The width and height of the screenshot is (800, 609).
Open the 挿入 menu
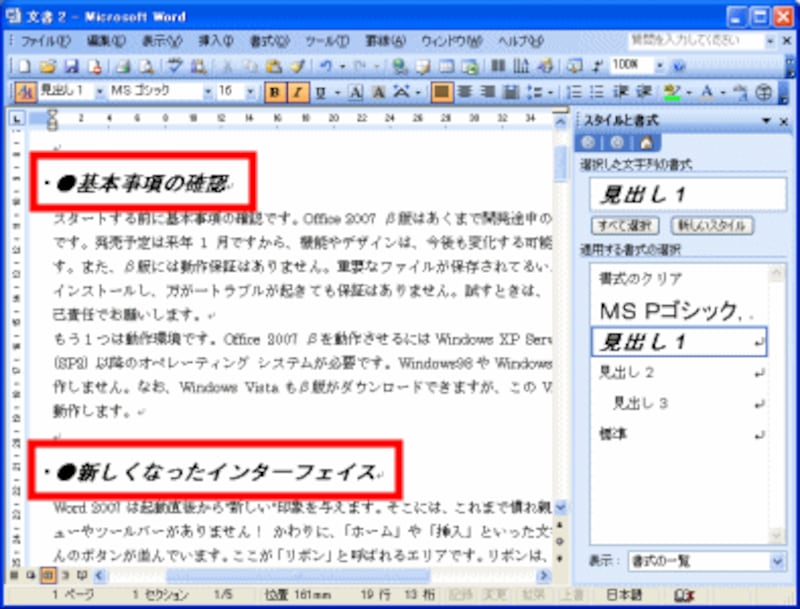point(215,41)
